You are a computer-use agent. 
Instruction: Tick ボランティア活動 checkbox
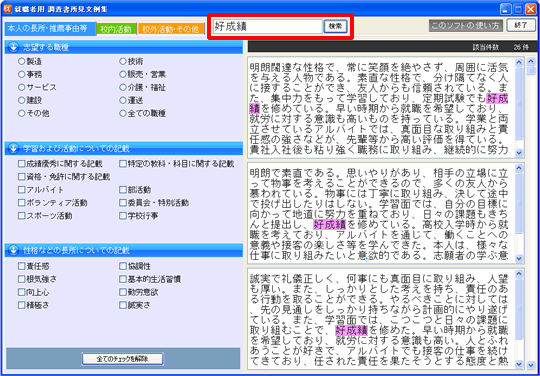(22, 203)
